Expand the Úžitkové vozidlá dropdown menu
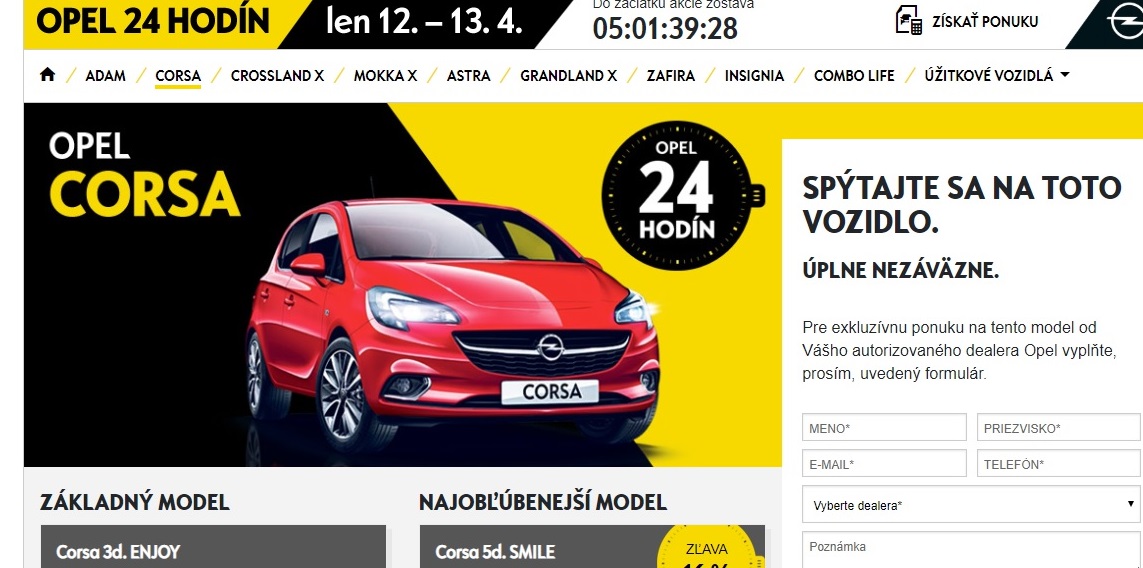 (x=996, y=75)
